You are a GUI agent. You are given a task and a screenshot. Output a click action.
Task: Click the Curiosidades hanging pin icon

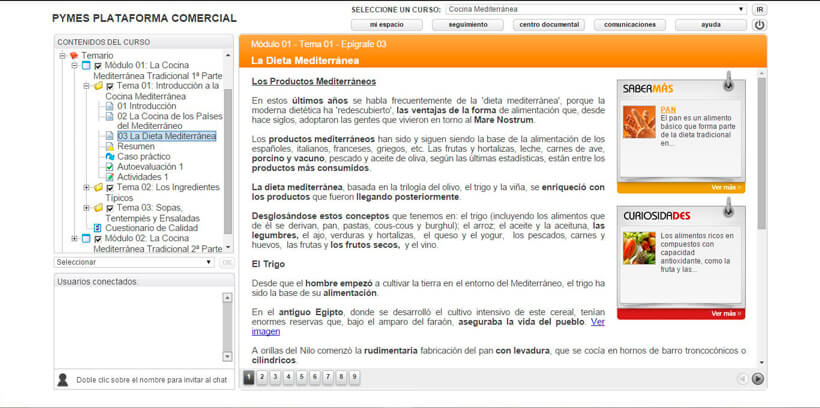[x=728, y=208]
